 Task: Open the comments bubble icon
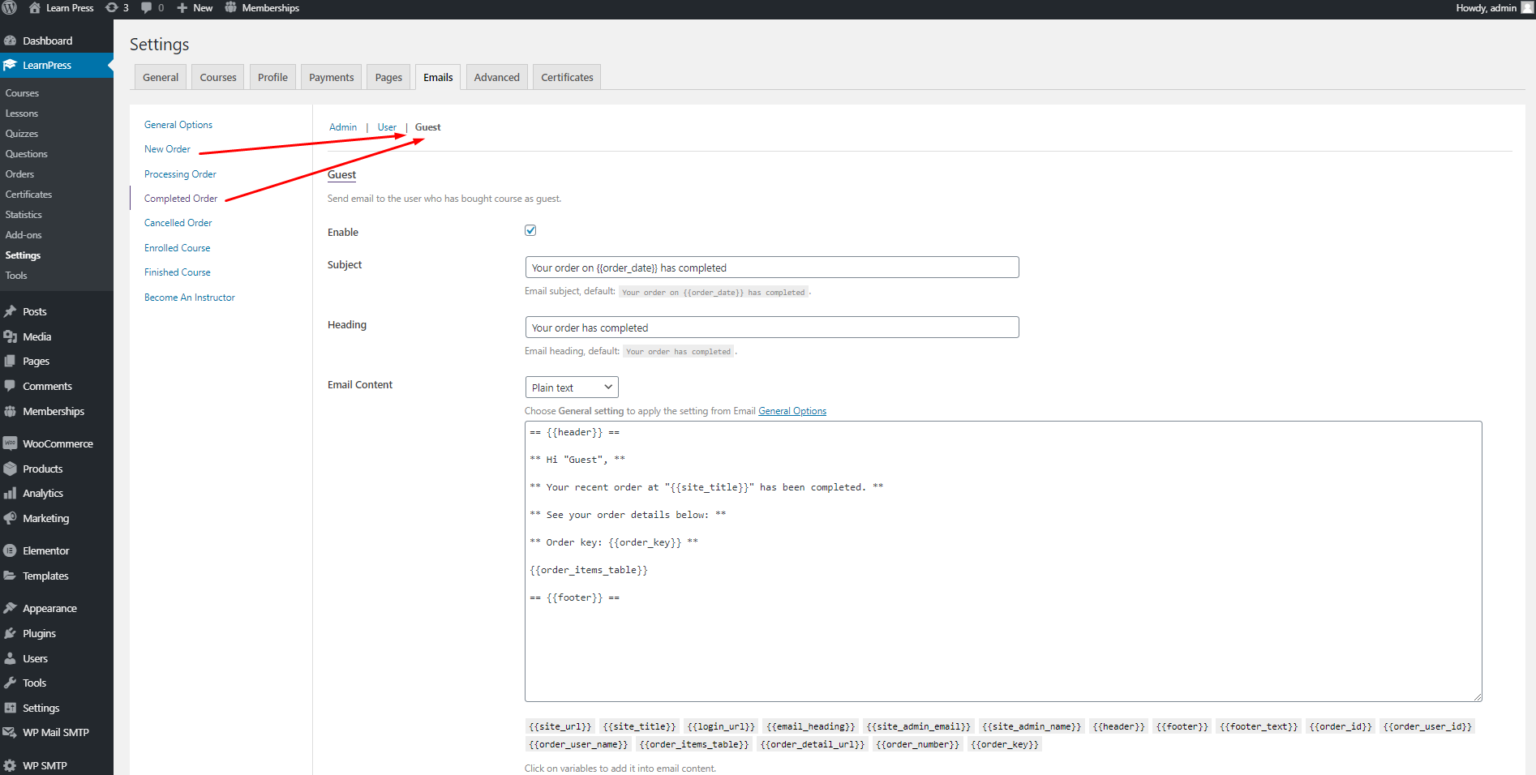tap(148, 8)
